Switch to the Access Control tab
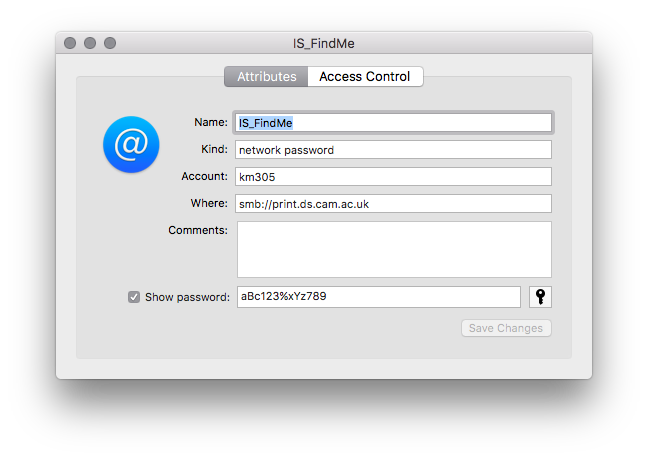The image size is (648, 459). [x=364, y=76]
